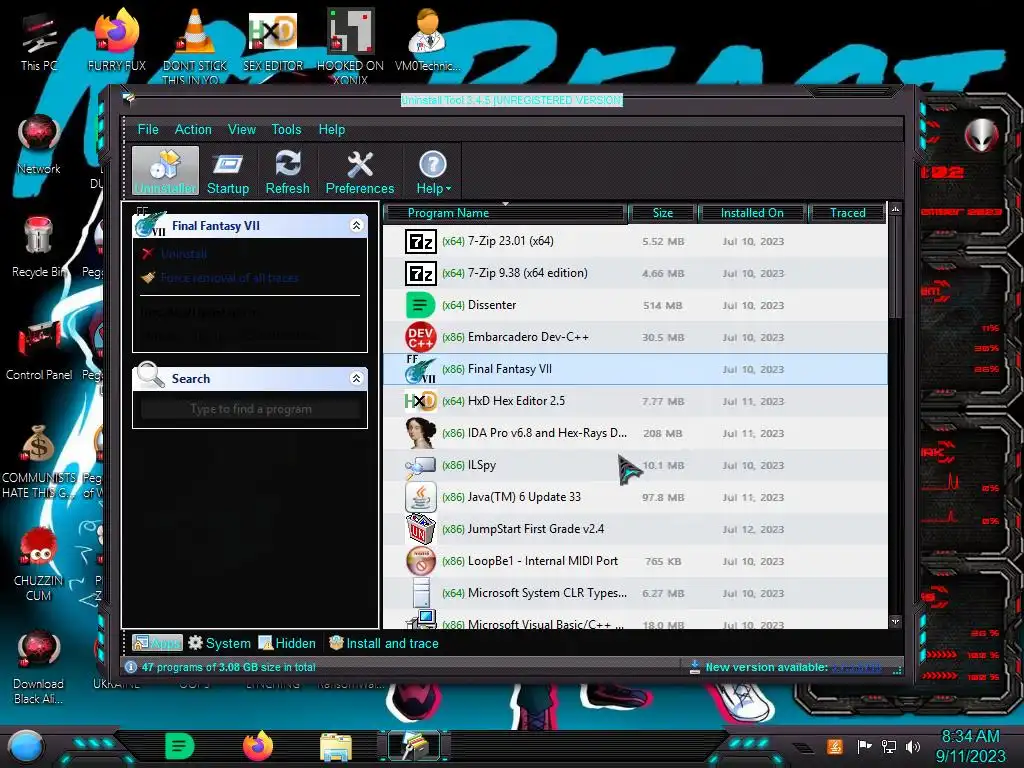
Task: Open the File menu
Action: coord(148,129)
